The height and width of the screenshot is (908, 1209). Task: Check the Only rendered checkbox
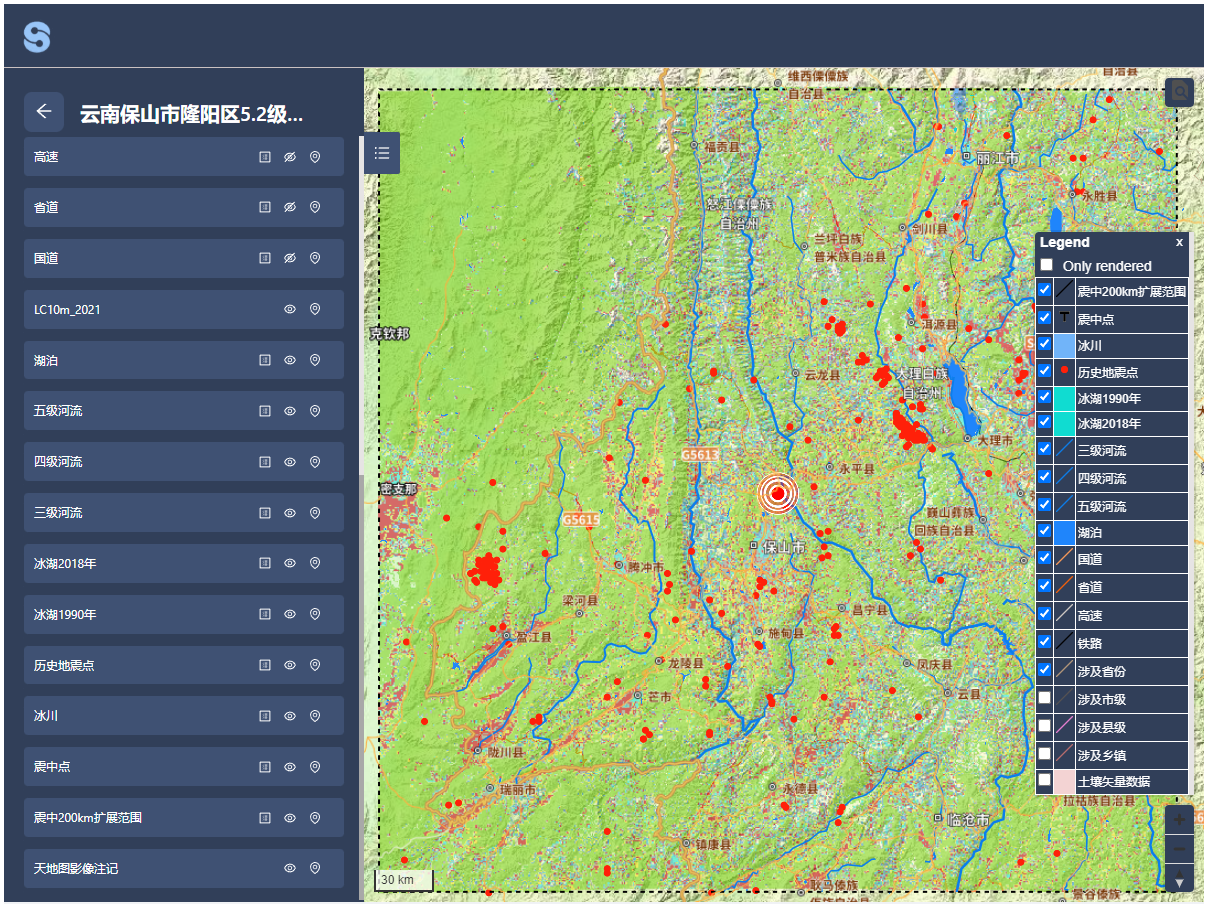1047,266
